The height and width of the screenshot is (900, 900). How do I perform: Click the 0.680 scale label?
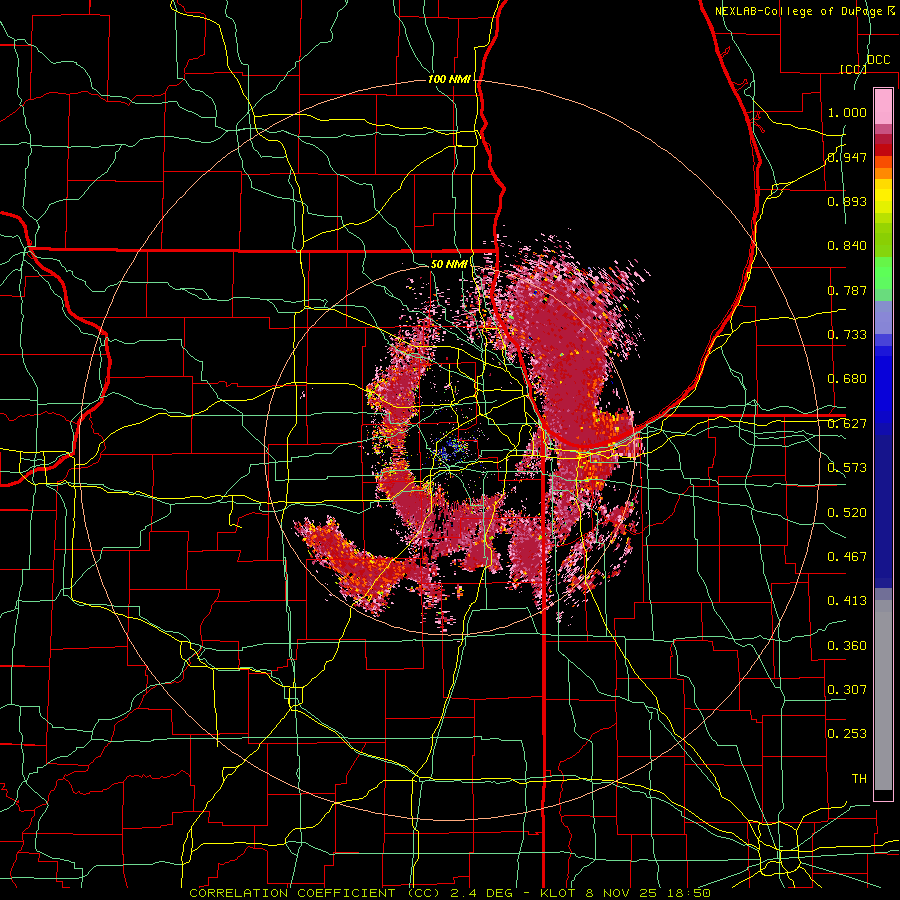coord(847,379)
